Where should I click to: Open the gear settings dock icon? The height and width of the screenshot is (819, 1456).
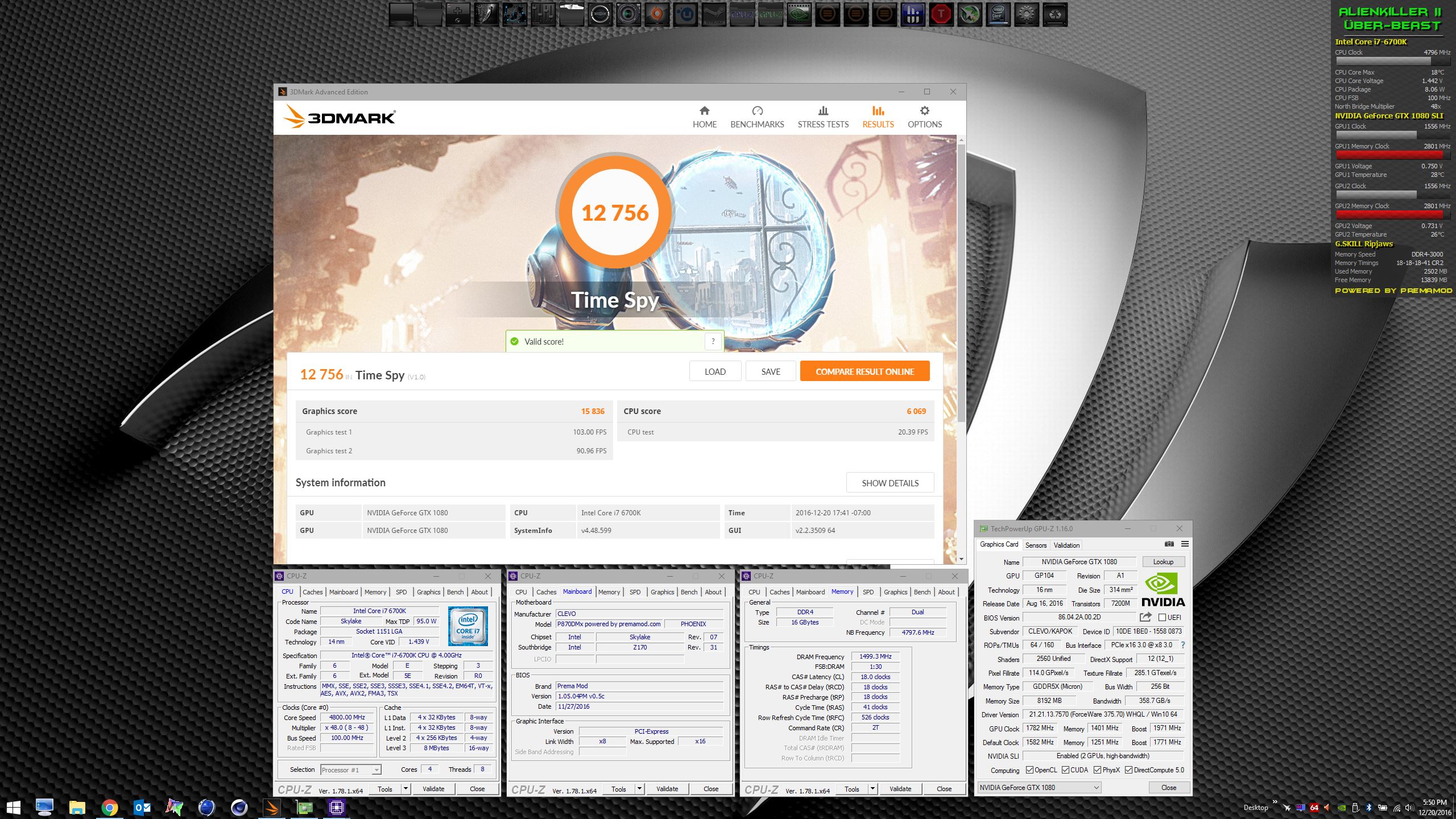point(1027,14)
